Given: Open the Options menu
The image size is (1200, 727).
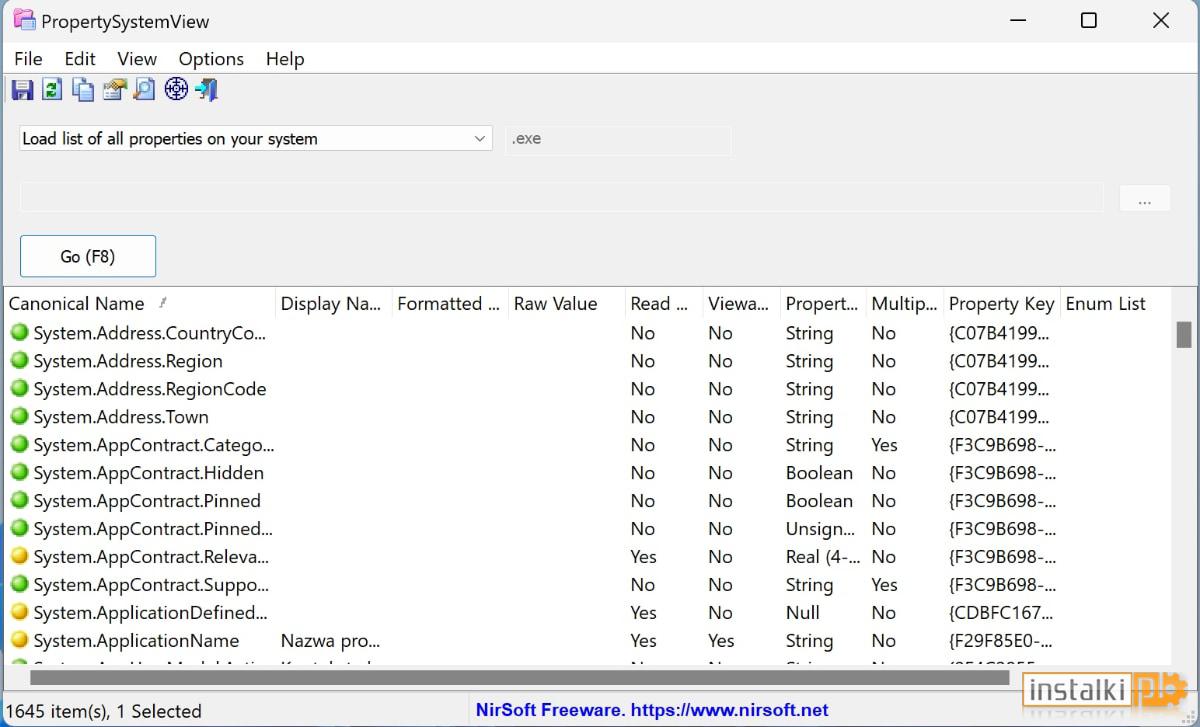Looking at the screenshot, I should click(211, 59).
